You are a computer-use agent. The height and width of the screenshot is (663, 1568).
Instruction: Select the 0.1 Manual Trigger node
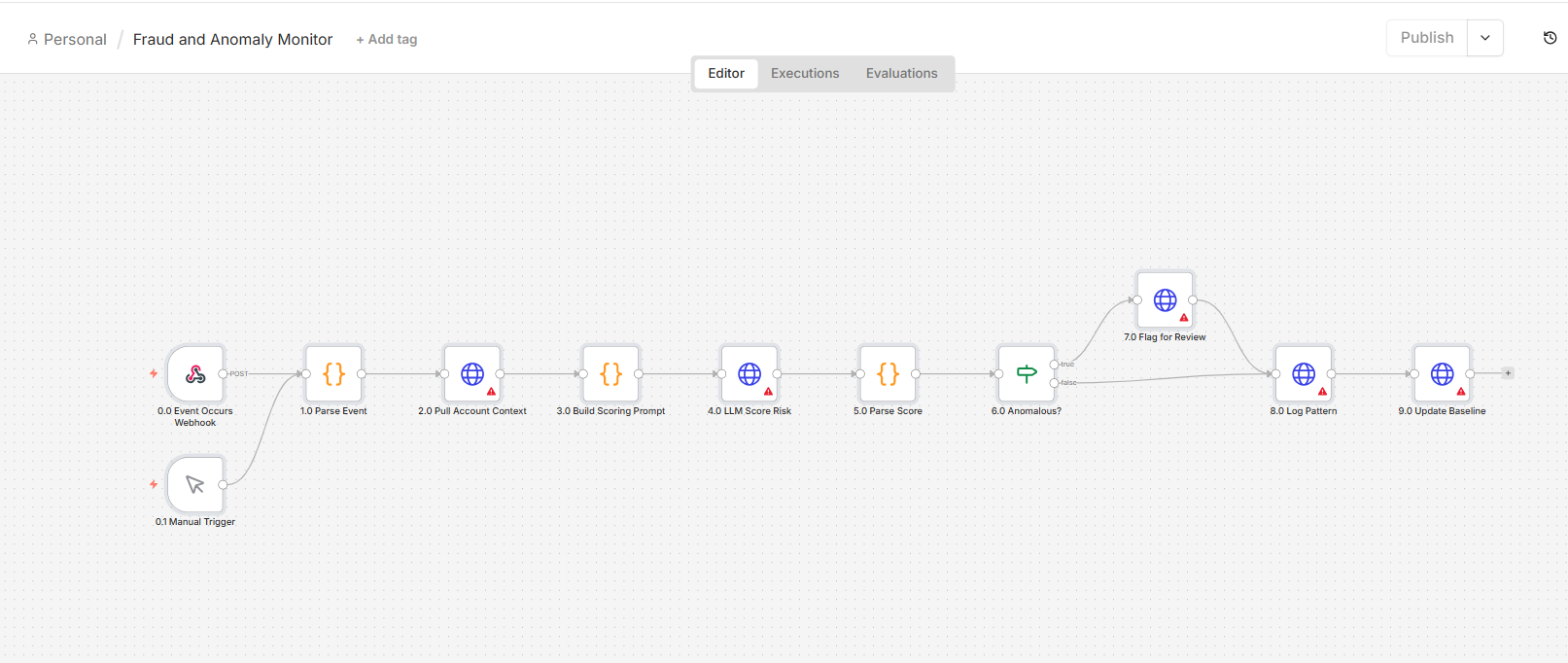(x=195, y=484)
